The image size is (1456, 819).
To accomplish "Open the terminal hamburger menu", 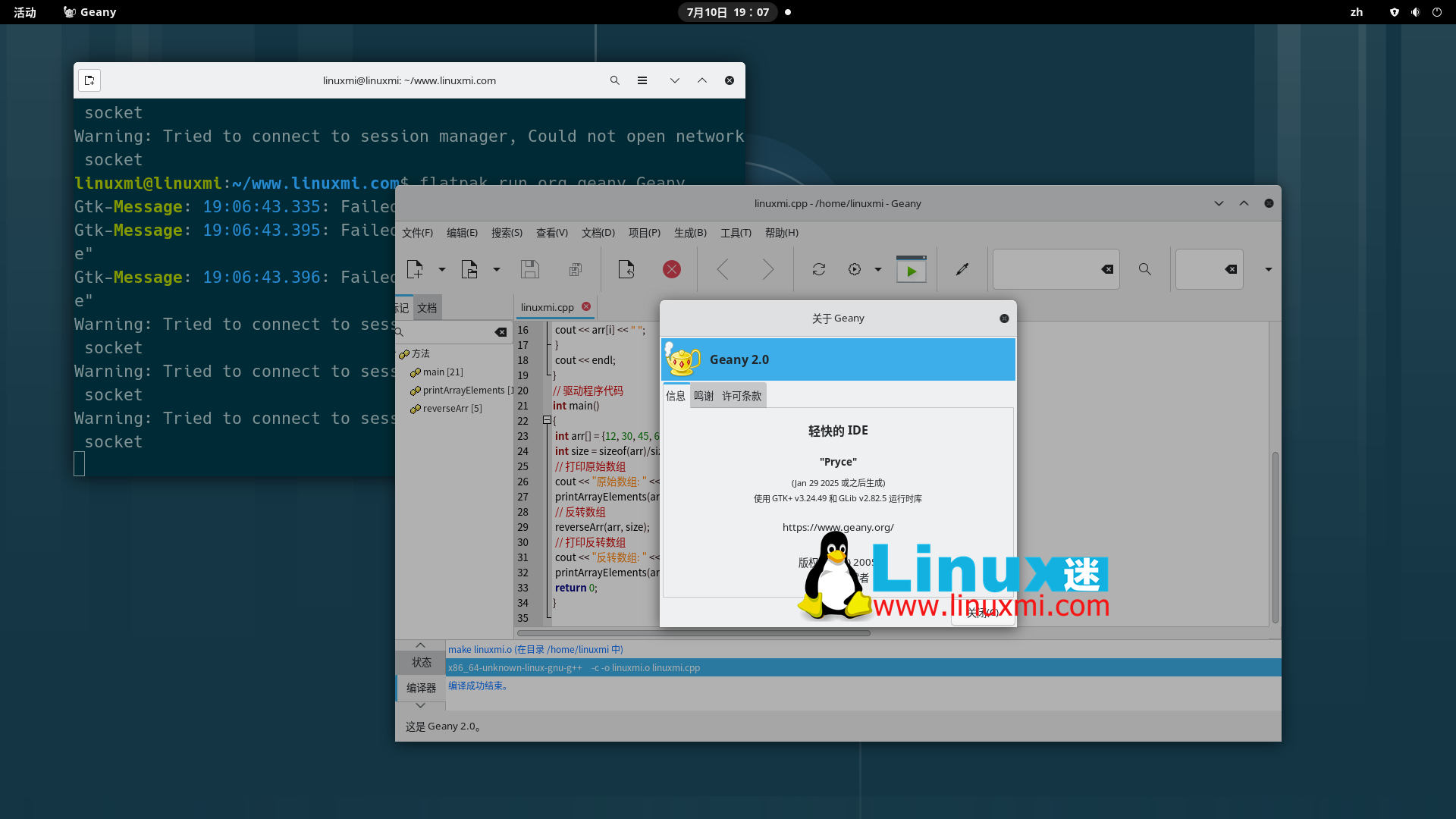I will pyautogui.click(x=642, y=80).
